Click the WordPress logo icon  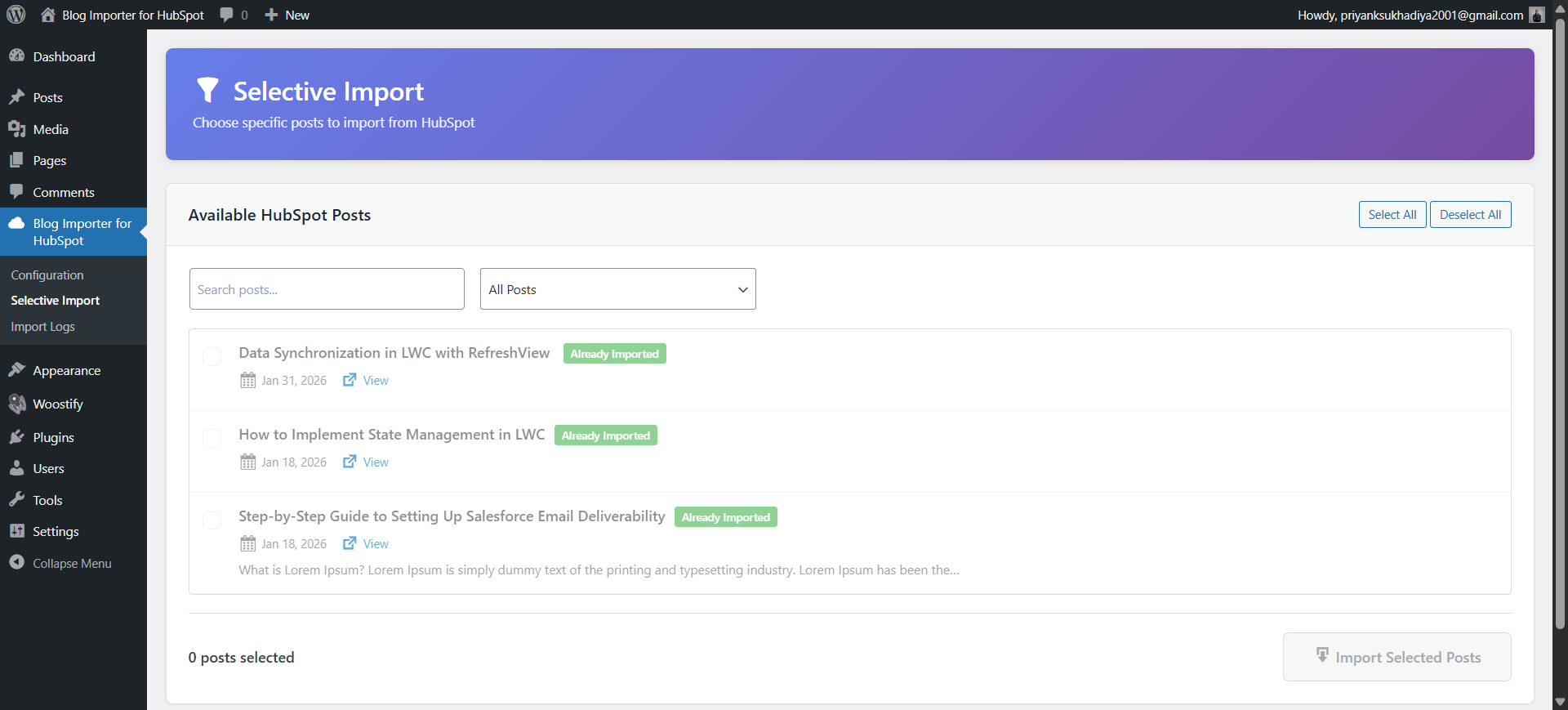pyautogui.click(x=16, y=15)
